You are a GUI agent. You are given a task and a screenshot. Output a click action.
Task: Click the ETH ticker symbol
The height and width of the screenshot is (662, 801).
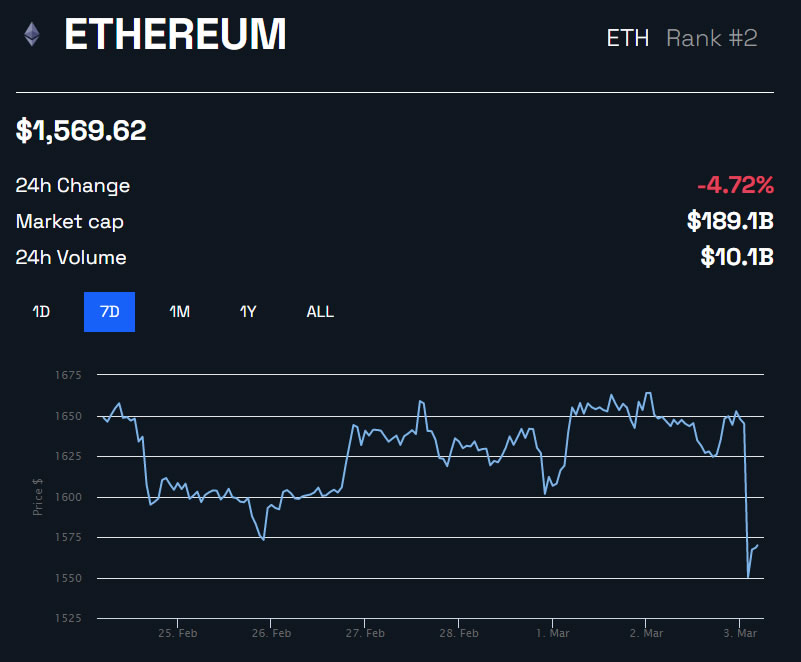click(x=628, y=38)
